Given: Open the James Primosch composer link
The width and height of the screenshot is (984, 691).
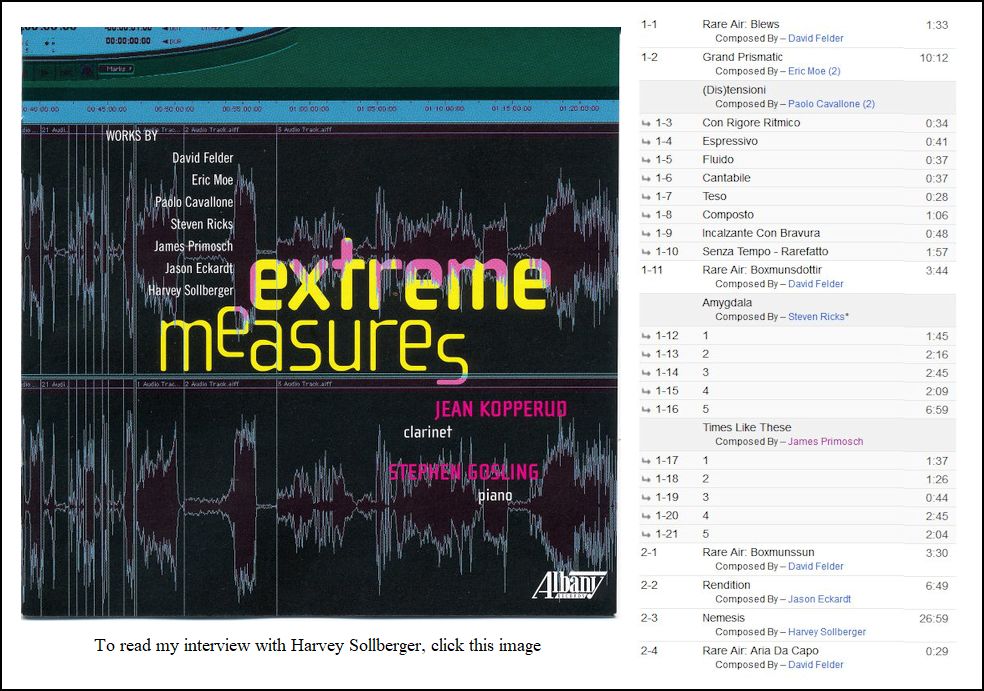Looking at the screenshot, I should (825, 441).
